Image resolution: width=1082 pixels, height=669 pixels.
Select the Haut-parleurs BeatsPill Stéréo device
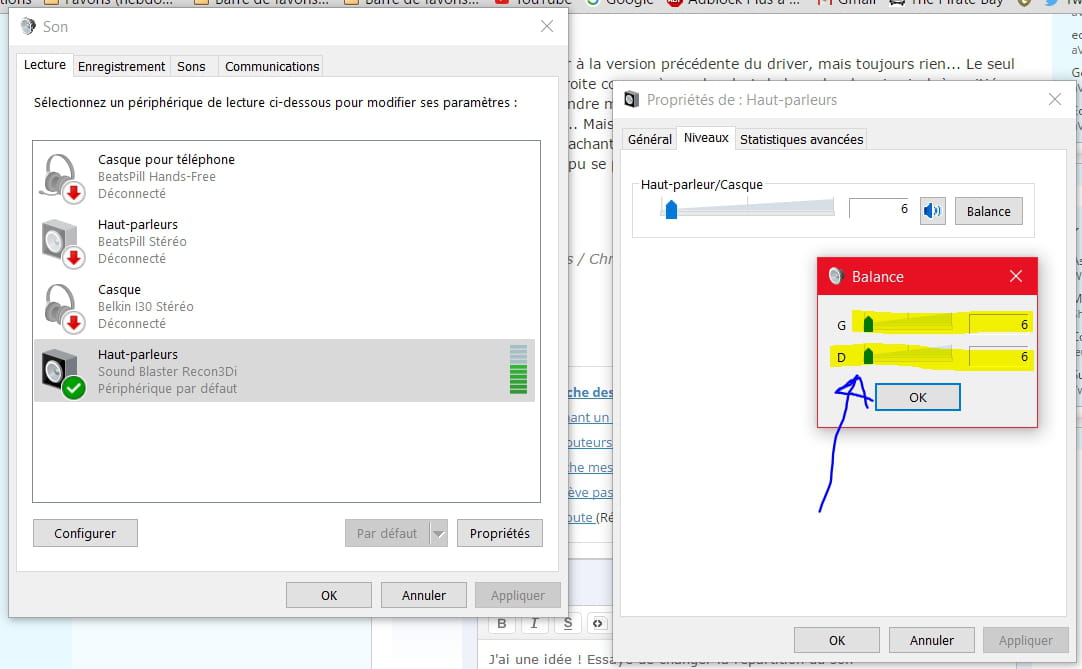point(284,242)
